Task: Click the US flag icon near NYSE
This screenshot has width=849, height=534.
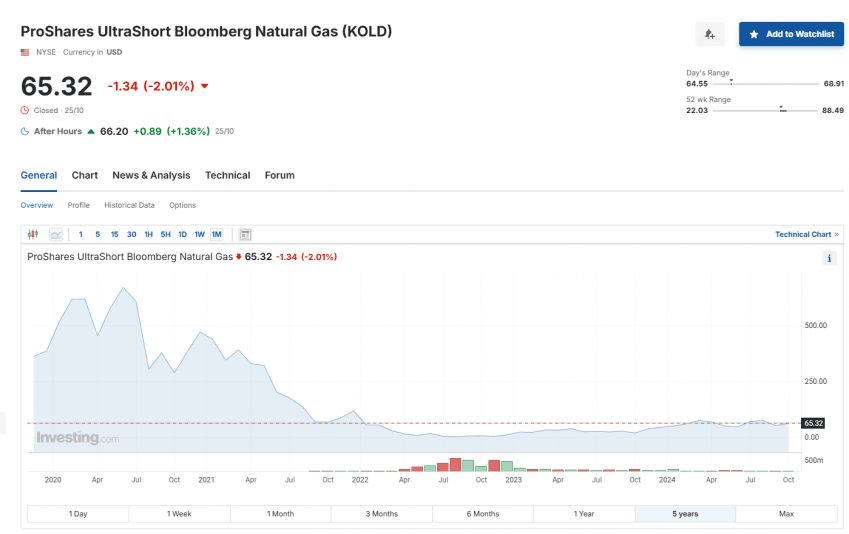Action: coord(25,52)
